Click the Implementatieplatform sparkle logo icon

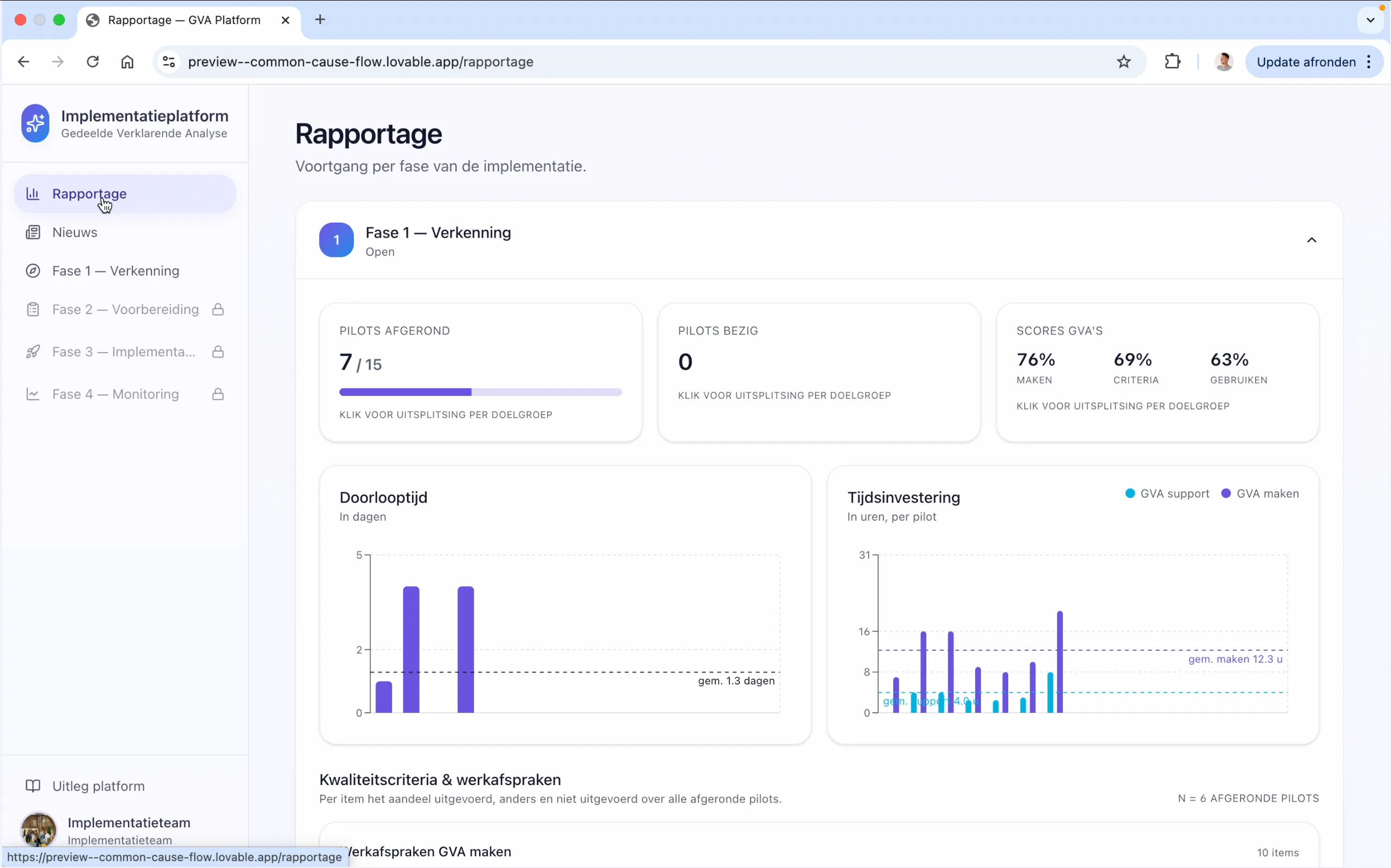click(35, 124)
